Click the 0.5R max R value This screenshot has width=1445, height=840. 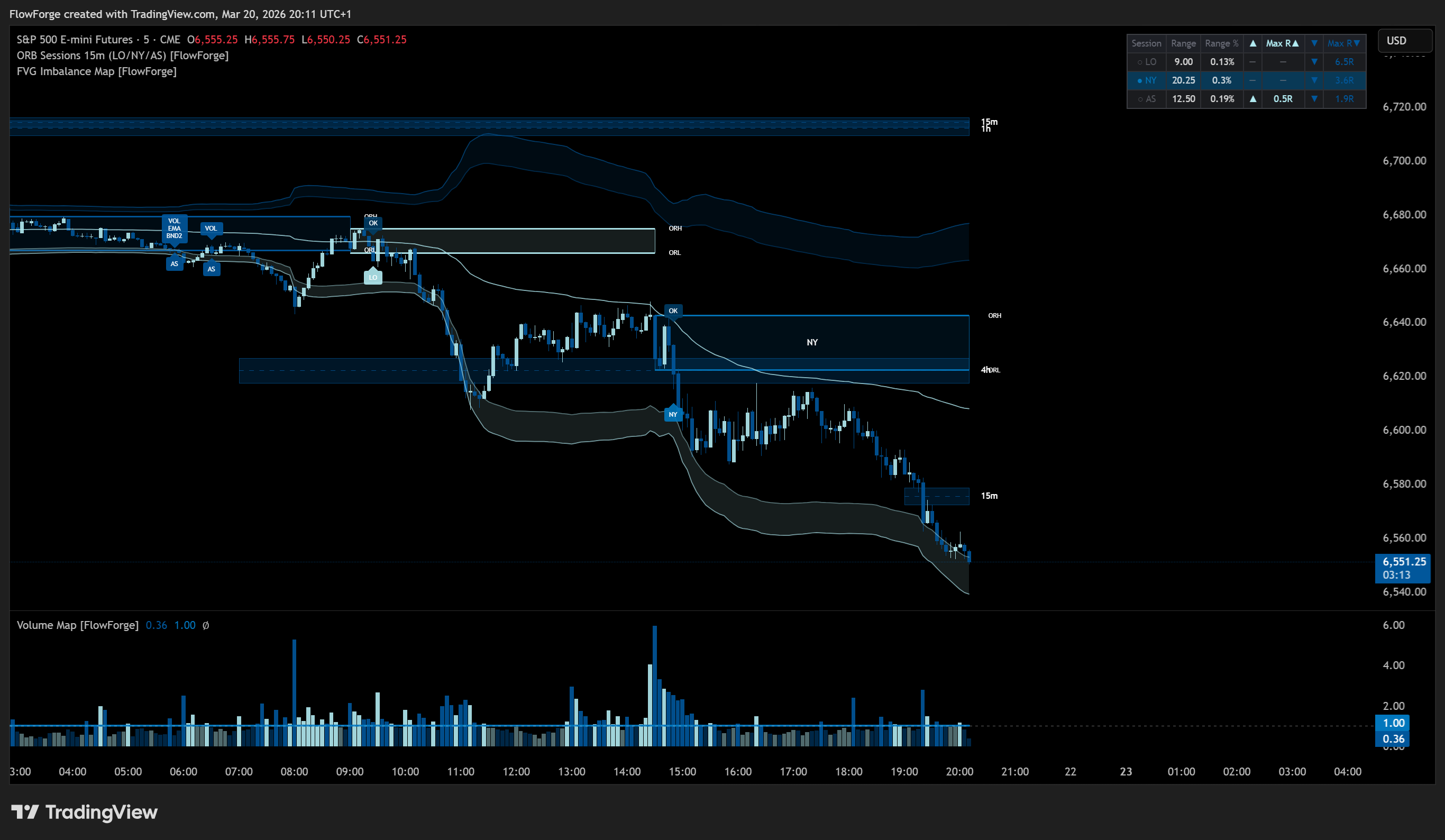[1283, 98]
